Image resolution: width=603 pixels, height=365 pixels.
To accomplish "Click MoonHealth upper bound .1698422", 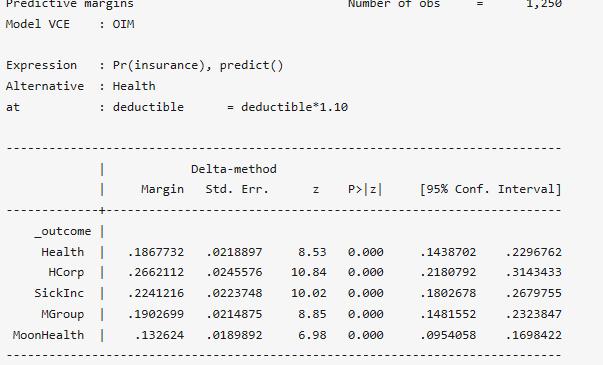I will coord(533,335).
